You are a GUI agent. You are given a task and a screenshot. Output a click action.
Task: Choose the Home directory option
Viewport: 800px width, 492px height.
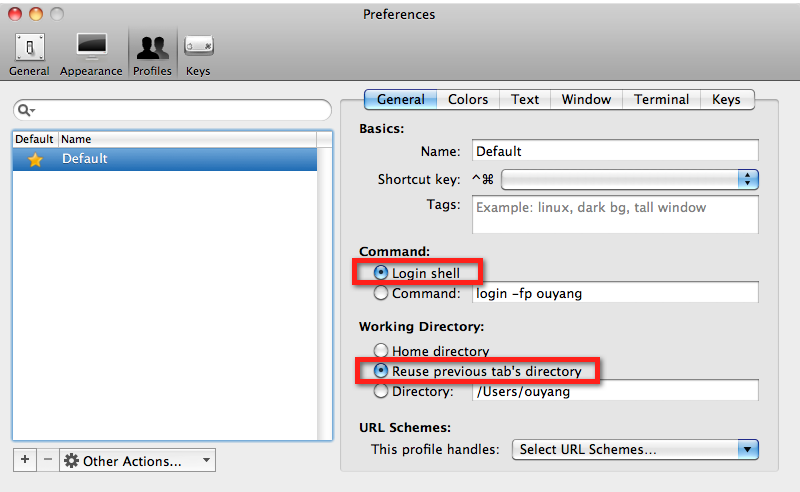pyautogui.click(x=380, y=351)
